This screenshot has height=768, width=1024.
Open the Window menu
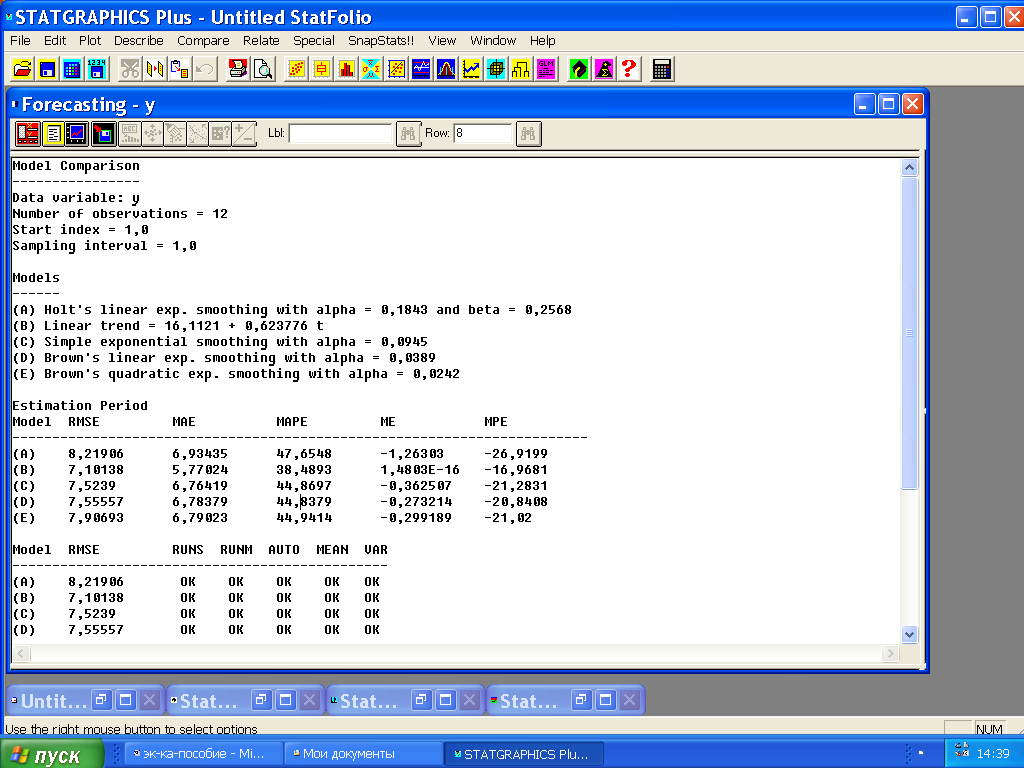coord(493,40)
